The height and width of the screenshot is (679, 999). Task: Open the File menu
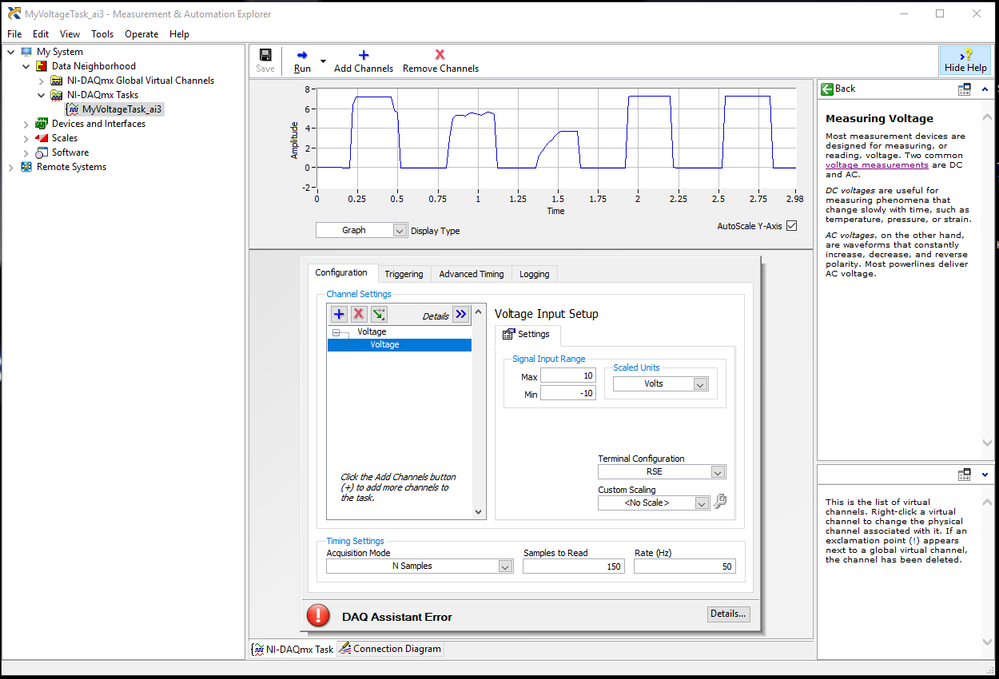[14, 34]
